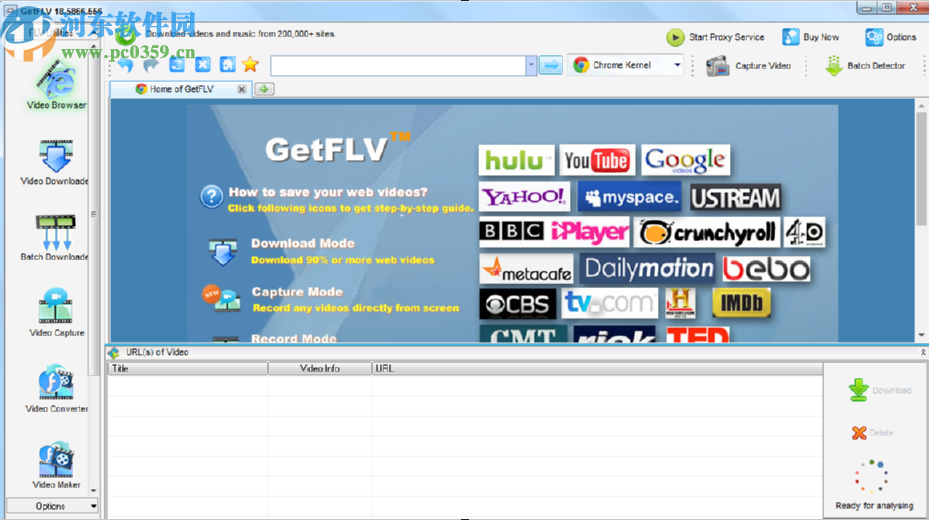Sort by the Video Info column header
Screen dimensions: 929x520
(x=320, y=368)
